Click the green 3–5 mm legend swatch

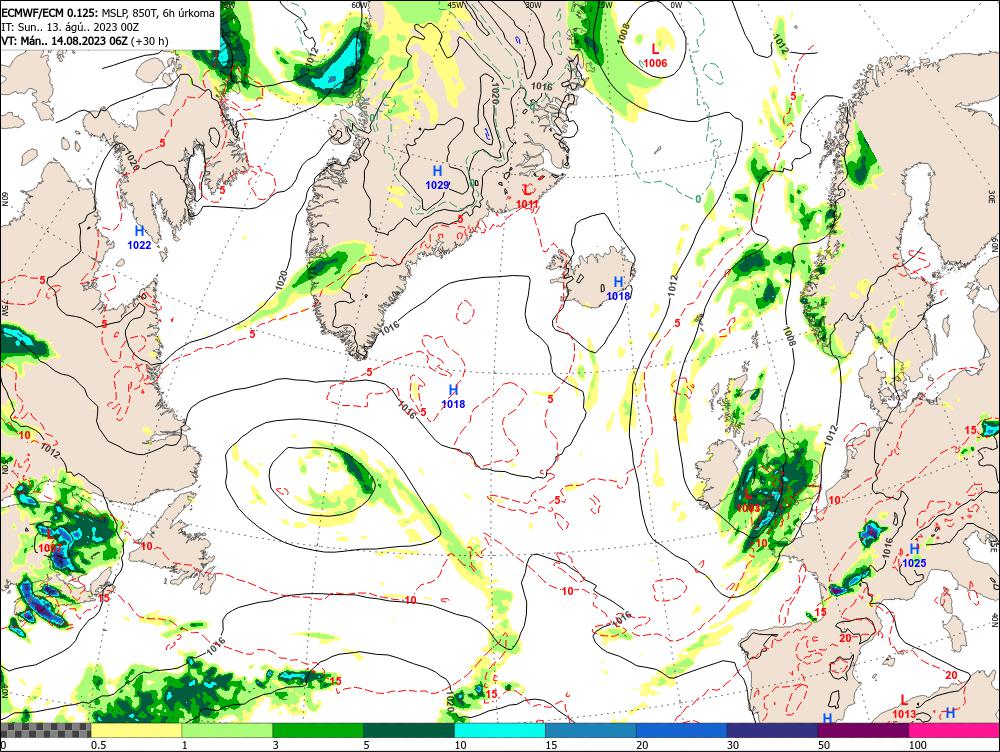(318, 730)
